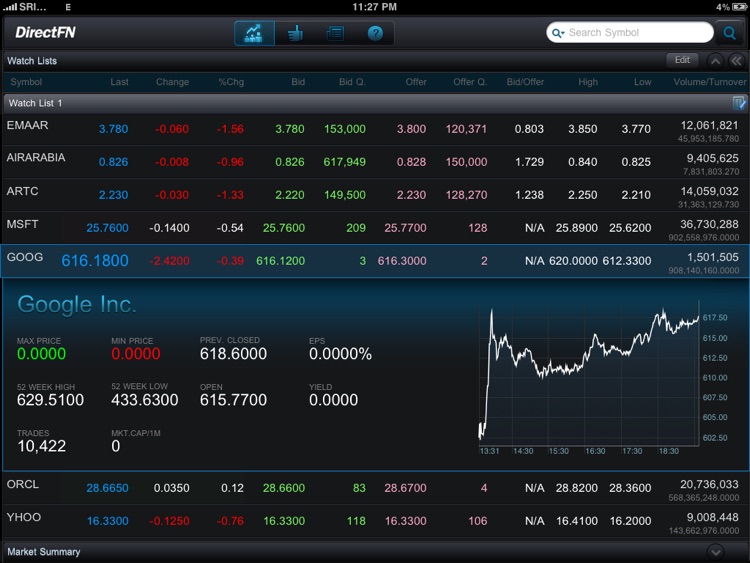750x563 pixels.
Task: Click the double left chevron button
Action: 737,61
